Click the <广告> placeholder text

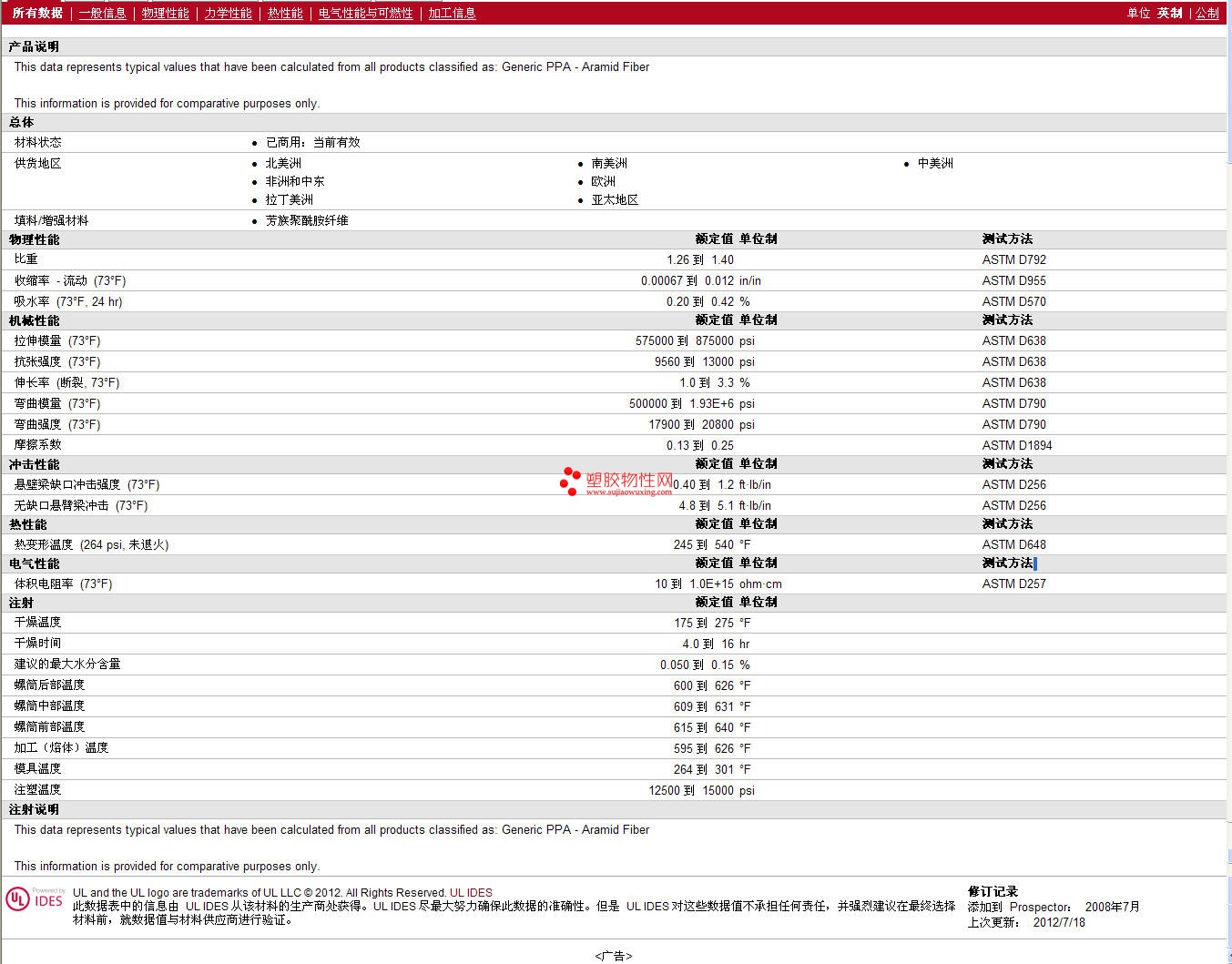(614, 956)
